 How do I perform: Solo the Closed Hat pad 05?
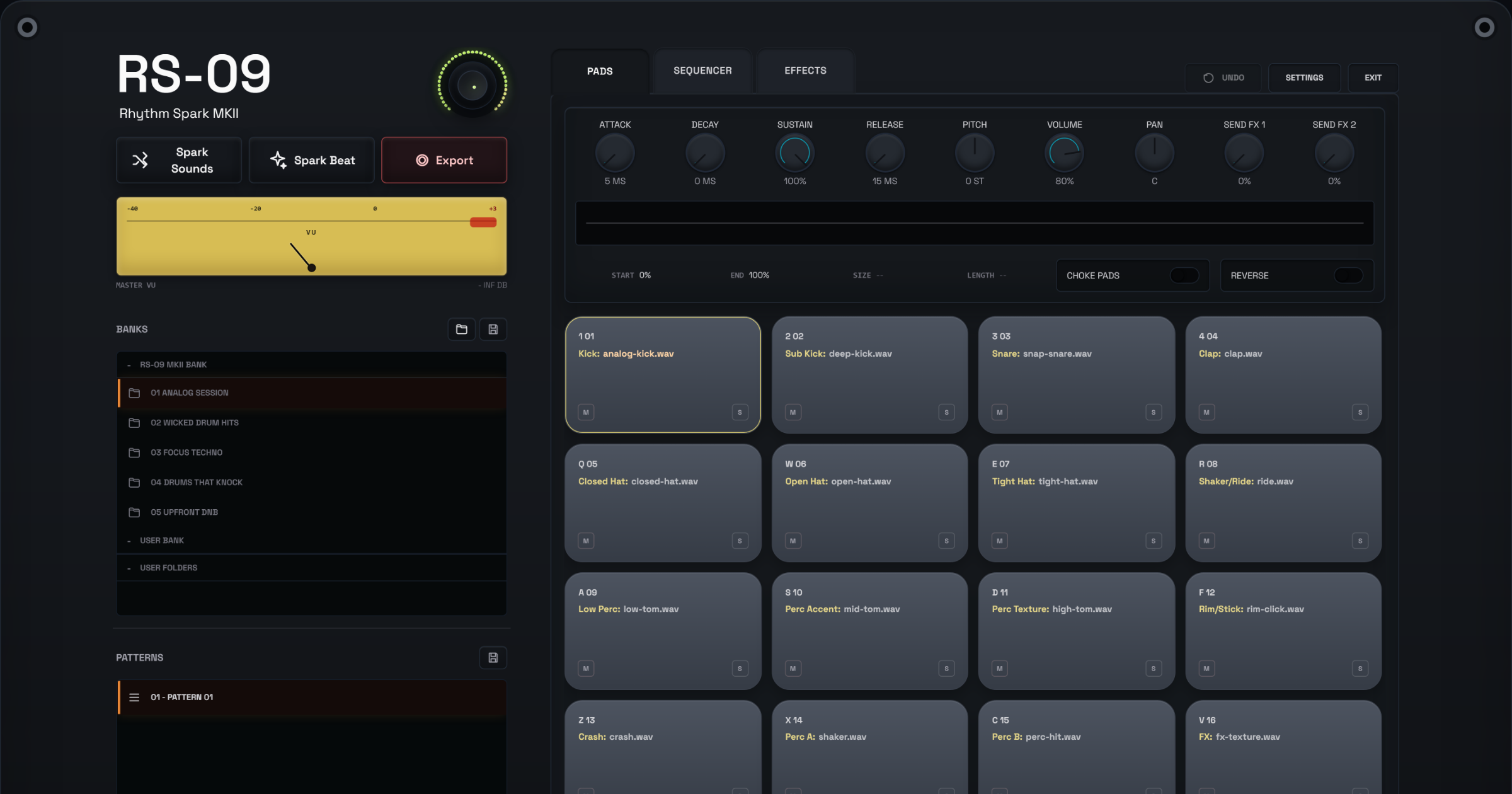[740, 541]
